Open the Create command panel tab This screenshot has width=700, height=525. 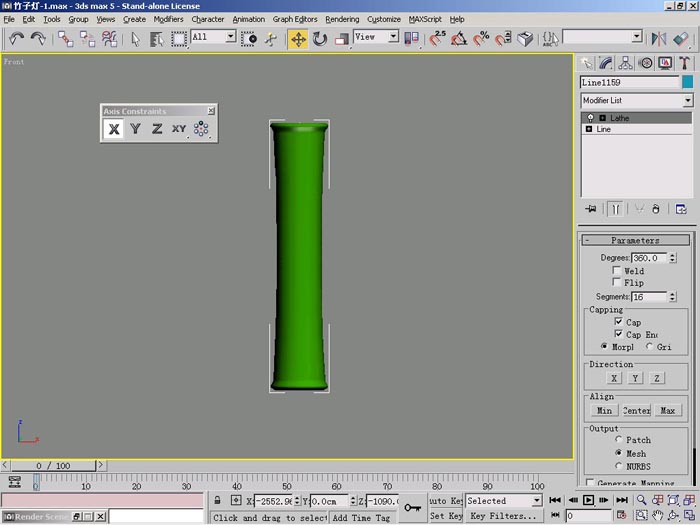tap(586, 63)
